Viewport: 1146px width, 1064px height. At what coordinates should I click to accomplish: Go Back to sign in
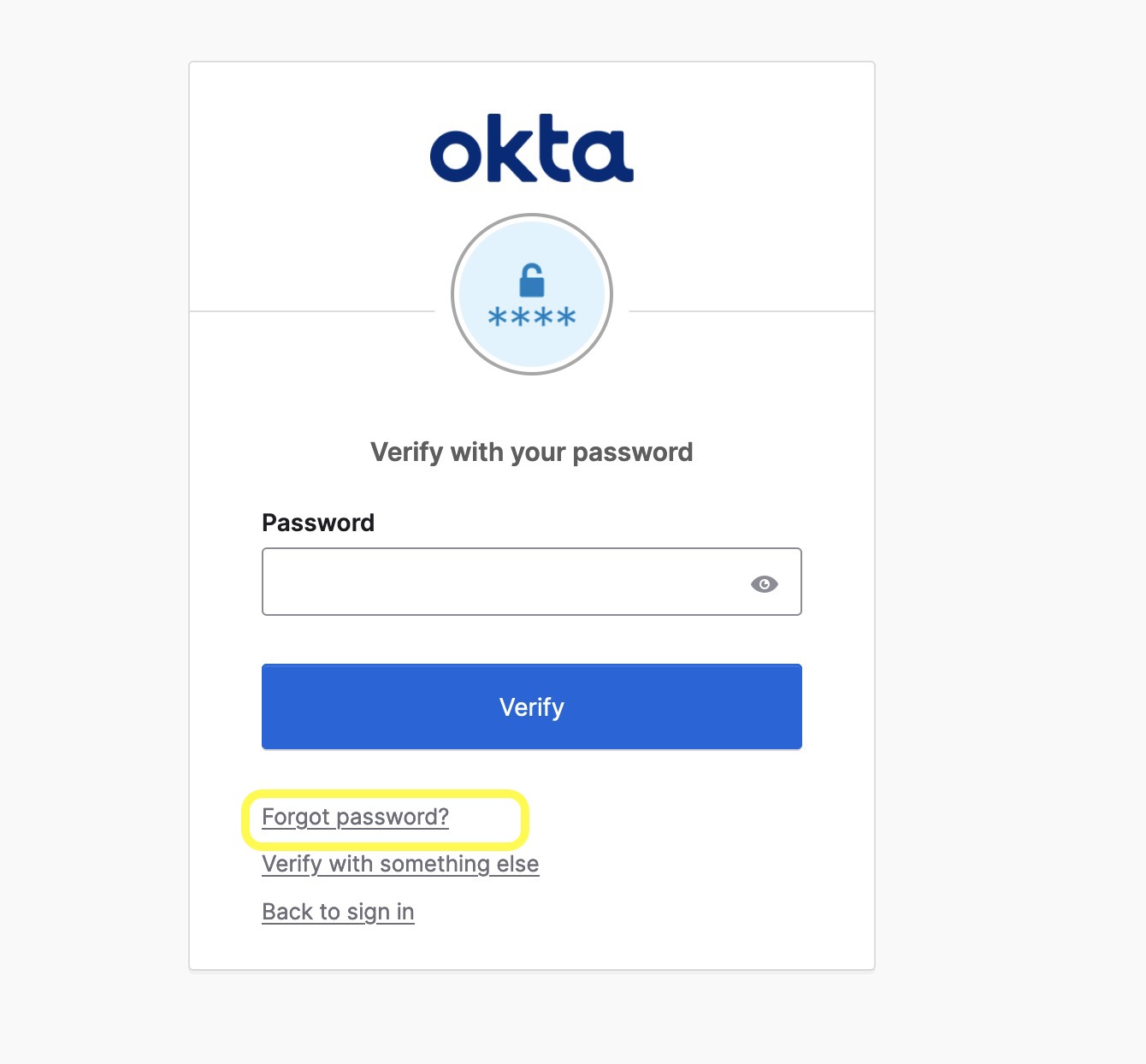click(x=338, y=913)
